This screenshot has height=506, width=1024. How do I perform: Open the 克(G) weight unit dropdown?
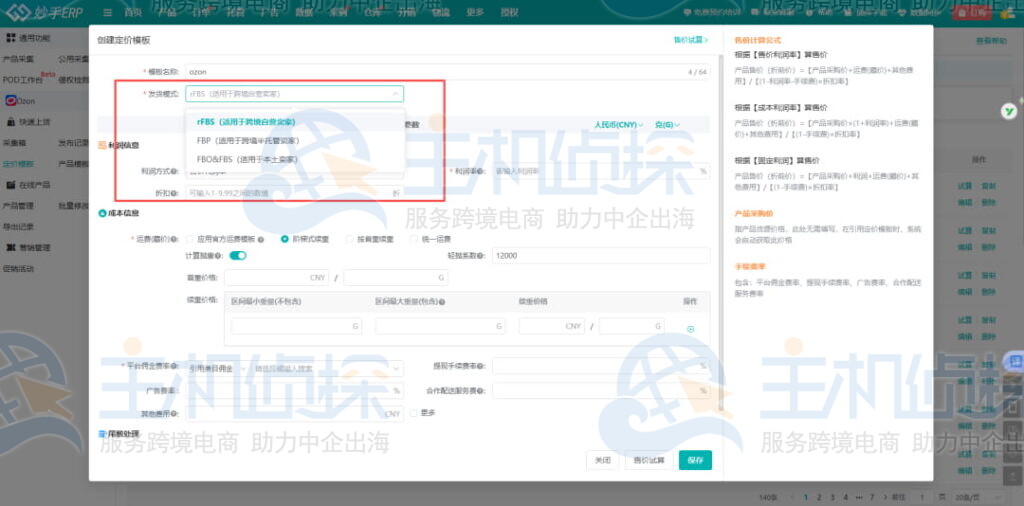point(667,124)
